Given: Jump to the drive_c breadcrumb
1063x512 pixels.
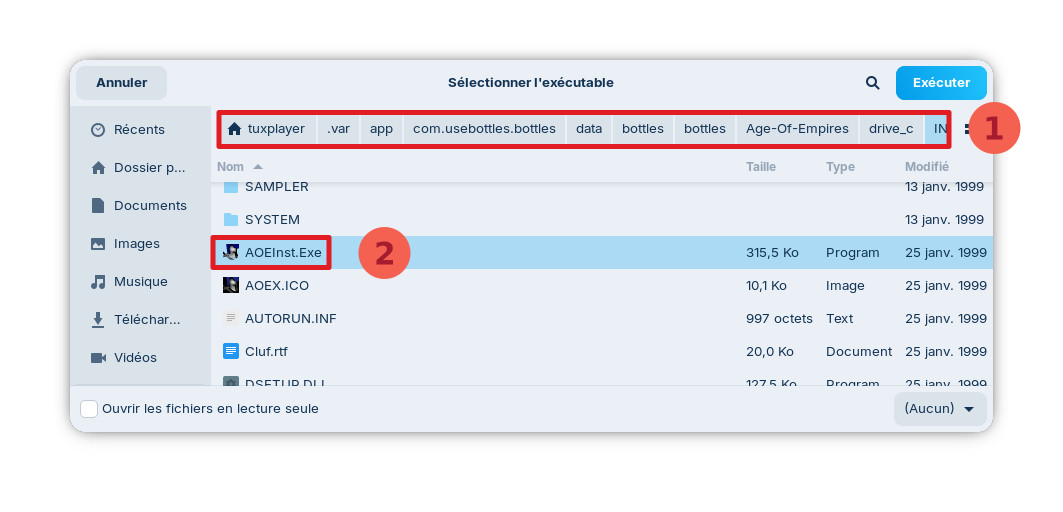Looking at the screenshot, I should pos(890,129).
